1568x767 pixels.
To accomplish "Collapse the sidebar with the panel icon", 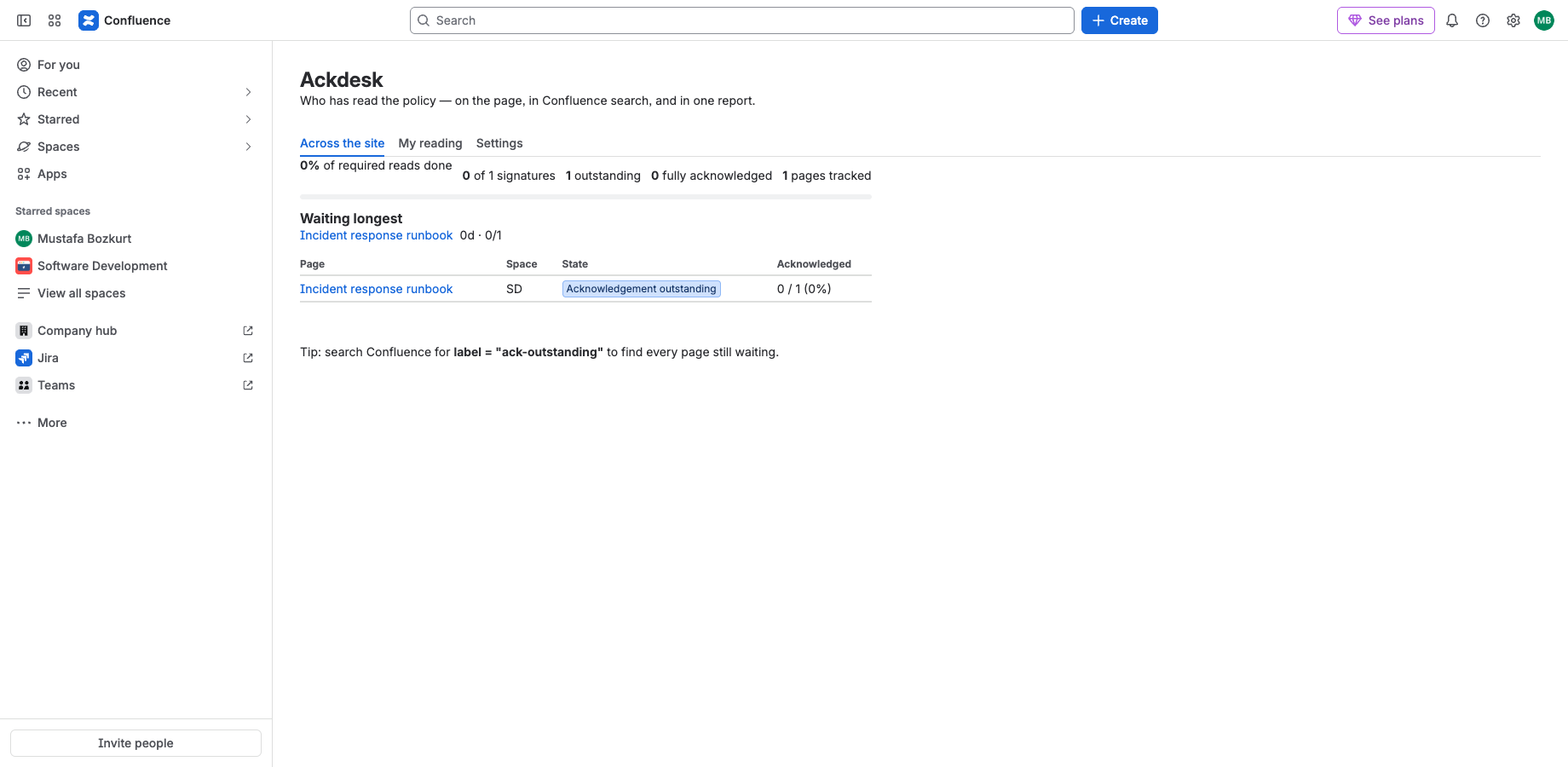I will pos(24,20).
